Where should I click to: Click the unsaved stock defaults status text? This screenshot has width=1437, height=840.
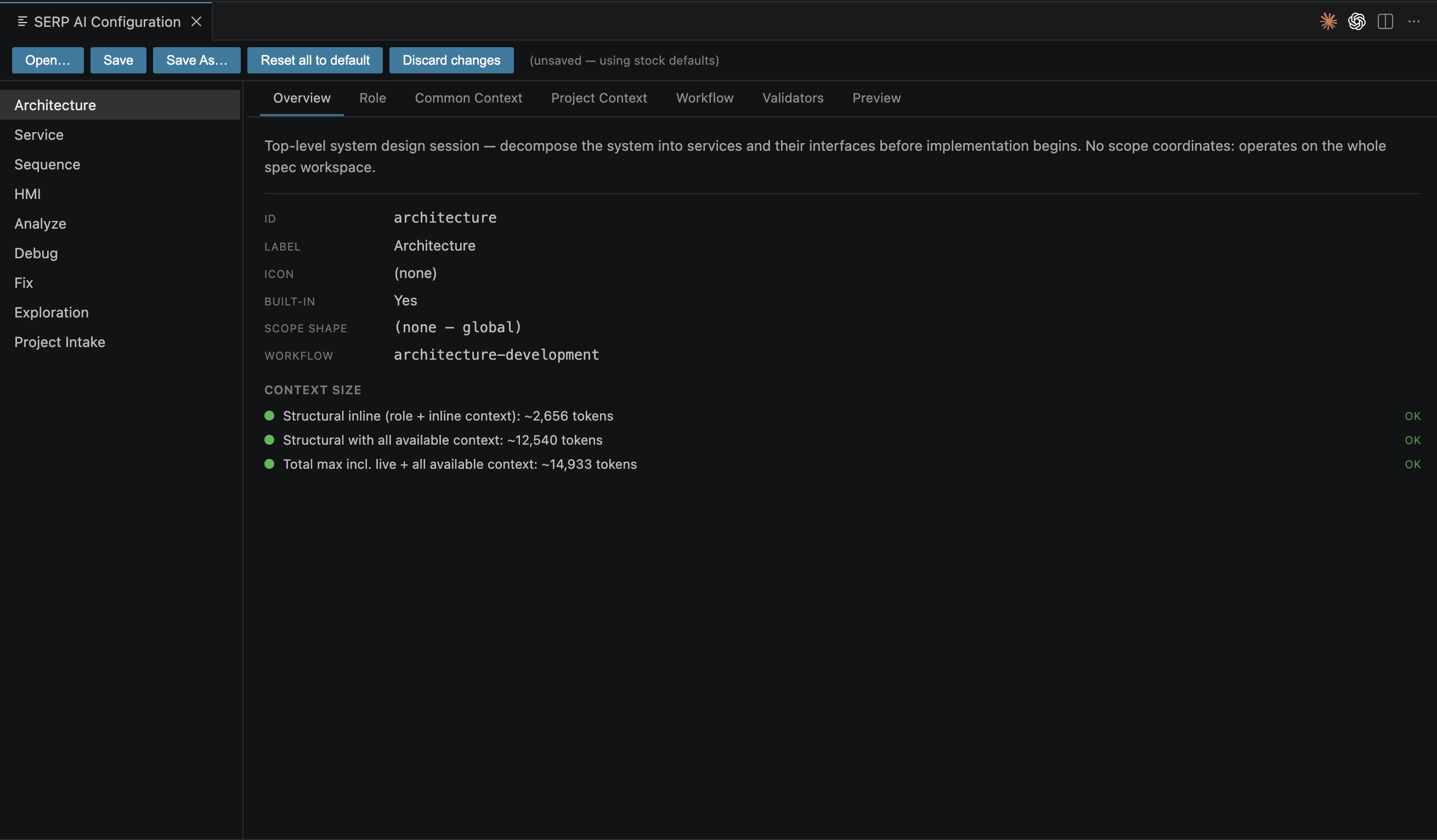(624, 60)
